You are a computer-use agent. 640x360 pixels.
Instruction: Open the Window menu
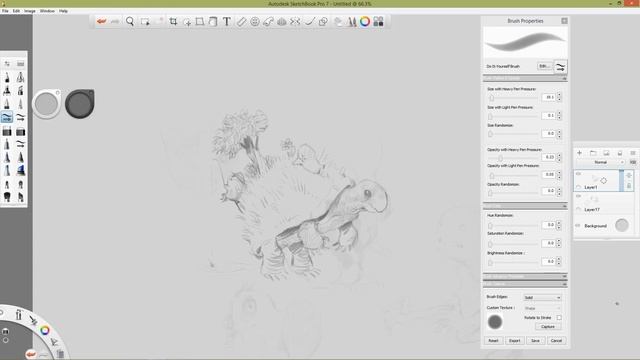coord(47,11)
